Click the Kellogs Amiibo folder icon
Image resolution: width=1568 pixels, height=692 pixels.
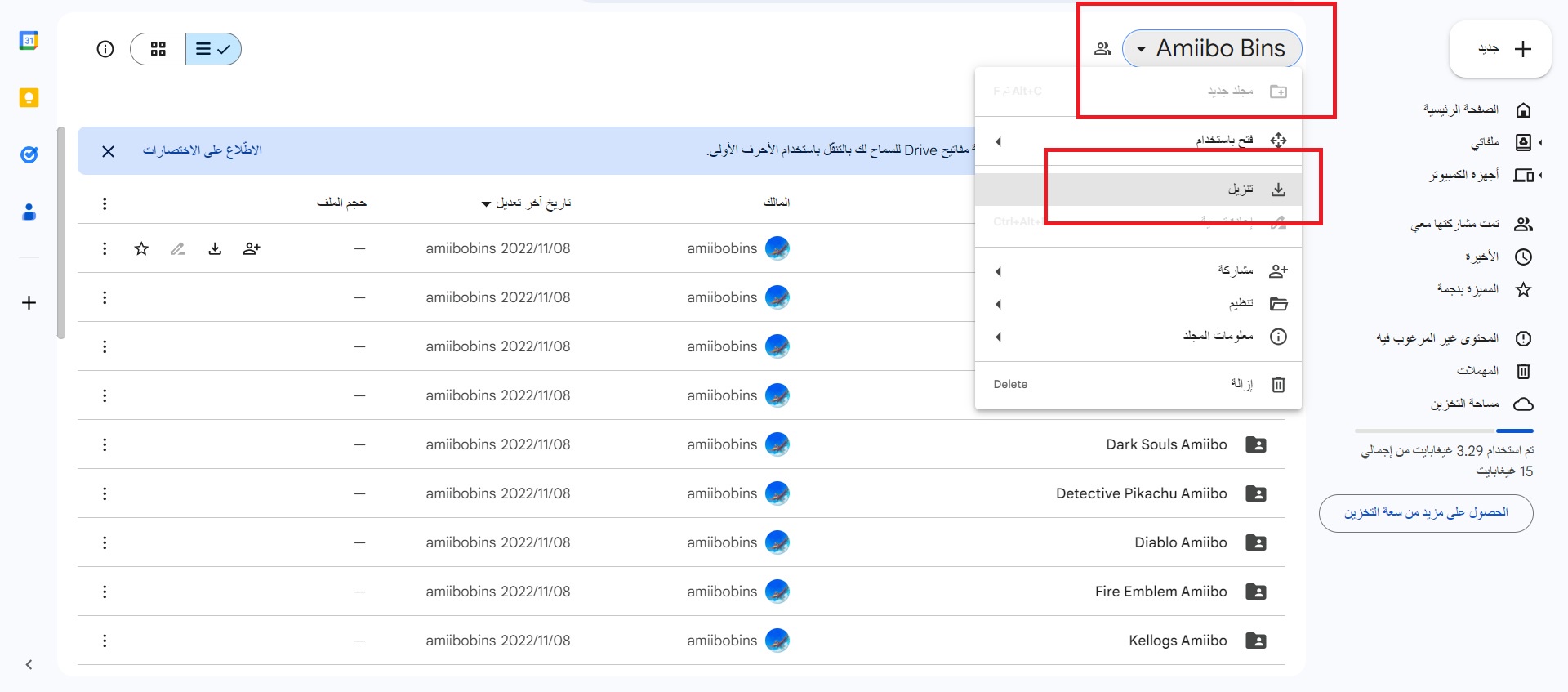(x=1256, y=641)
